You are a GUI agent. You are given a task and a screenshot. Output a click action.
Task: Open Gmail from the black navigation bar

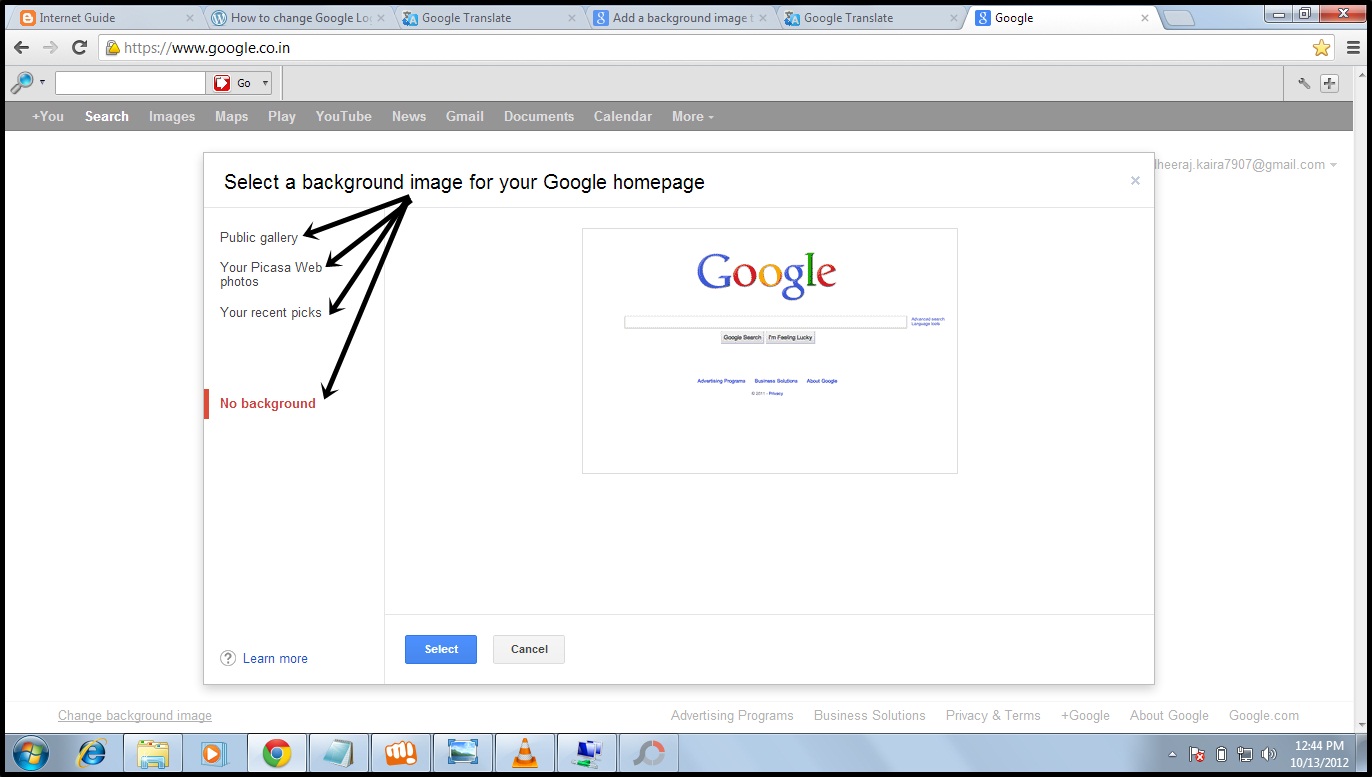464,116
